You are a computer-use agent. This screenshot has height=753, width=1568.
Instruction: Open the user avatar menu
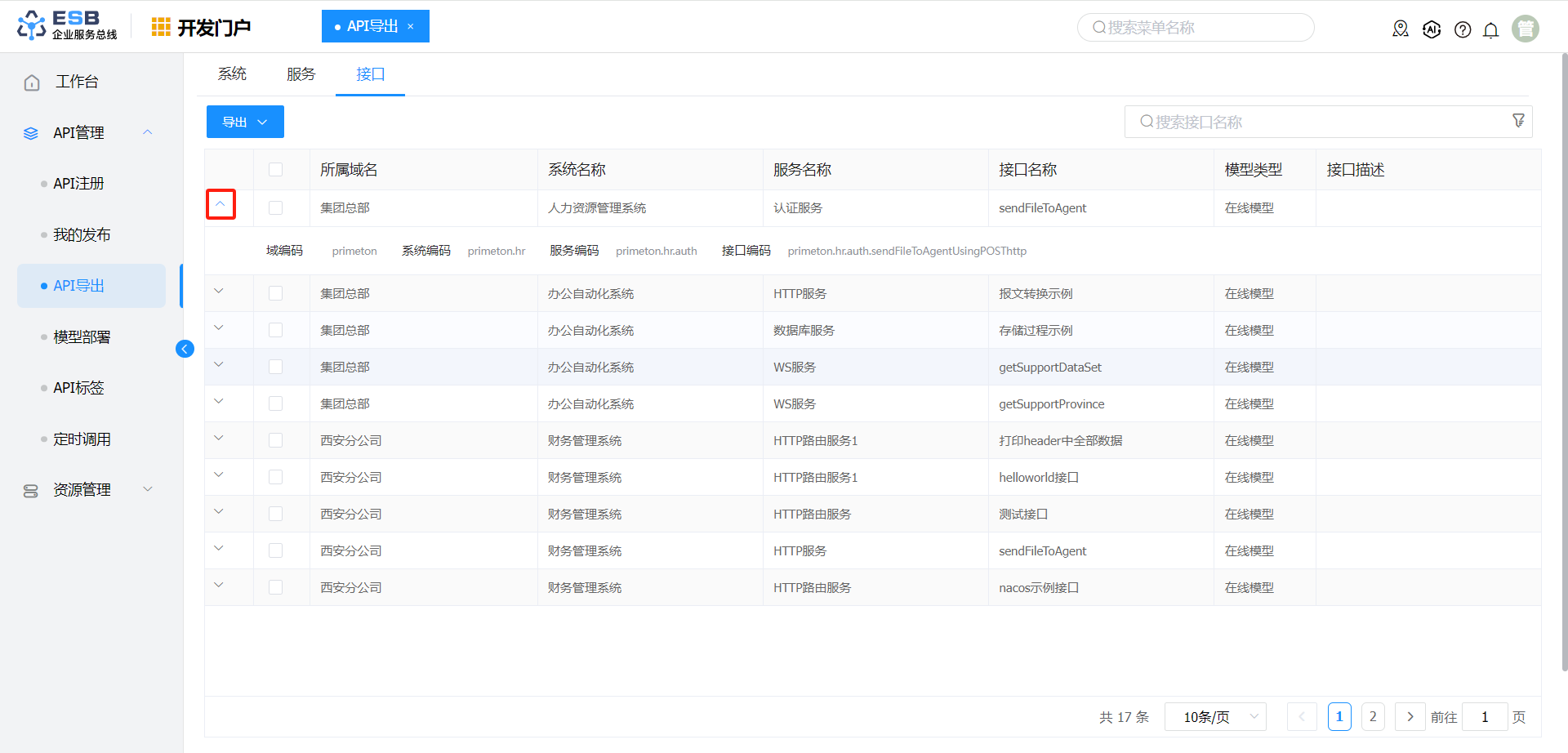[1525, 29]
